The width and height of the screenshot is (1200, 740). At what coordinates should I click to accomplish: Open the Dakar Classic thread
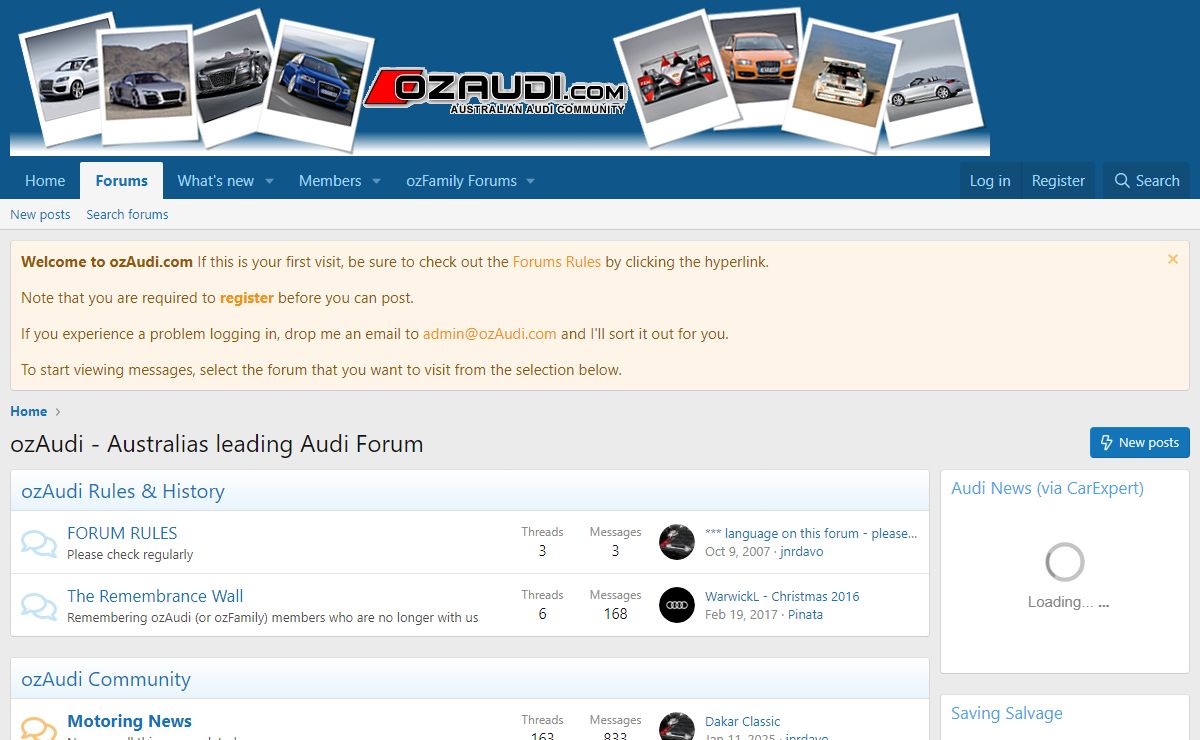coord(743,721)
